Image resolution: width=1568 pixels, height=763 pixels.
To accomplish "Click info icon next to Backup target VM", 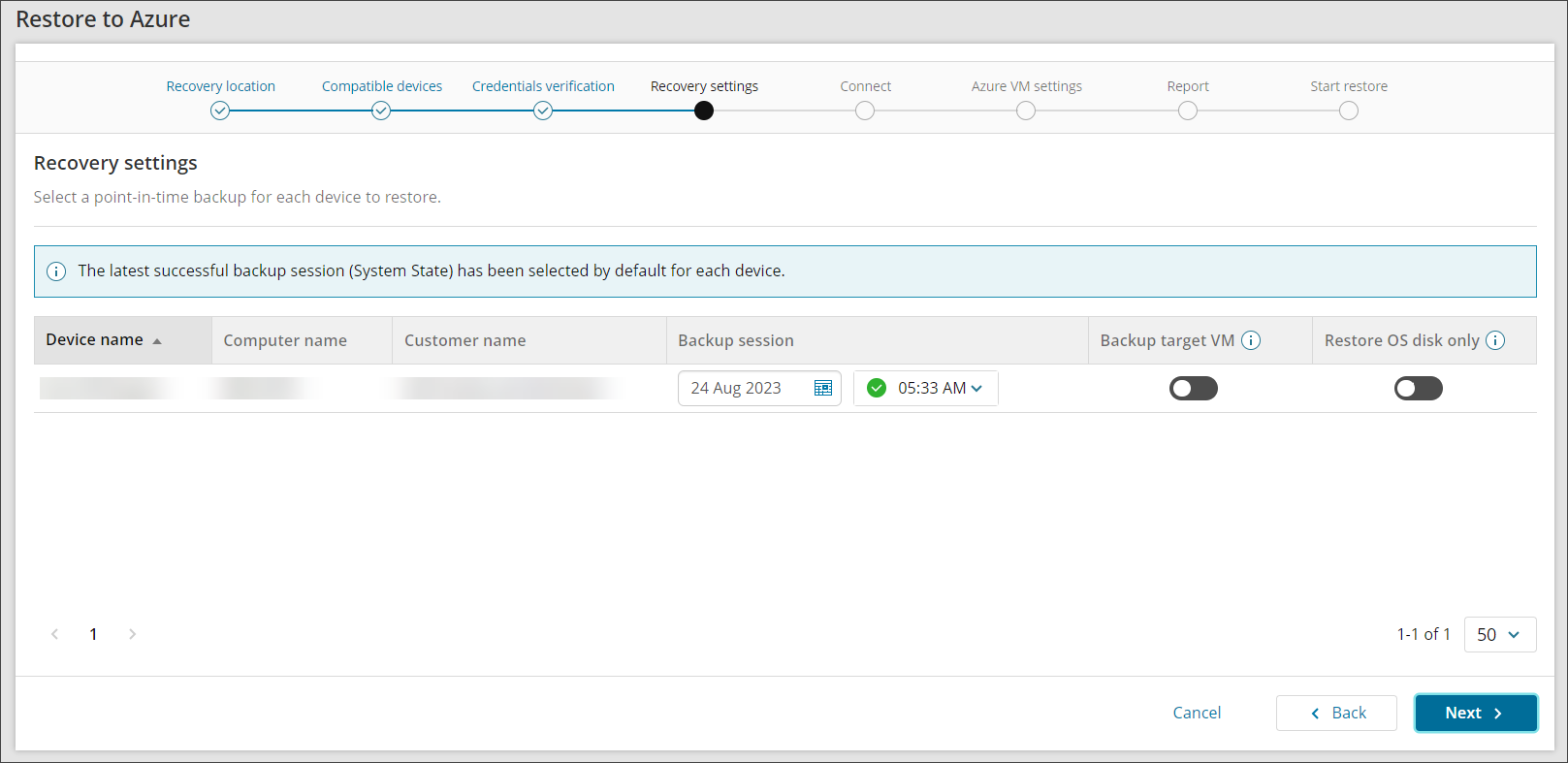I will point(1251,340).
